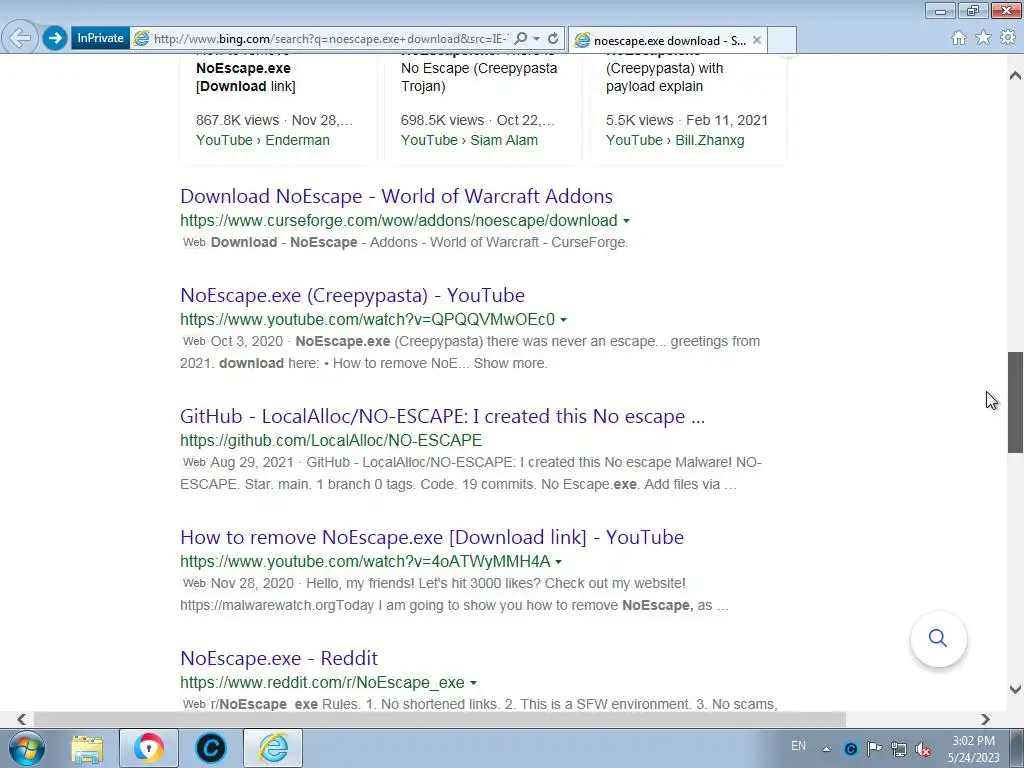Click the floating search magnifier button
The height and width of the screenshot is (768, 1024).
(938, 638)
